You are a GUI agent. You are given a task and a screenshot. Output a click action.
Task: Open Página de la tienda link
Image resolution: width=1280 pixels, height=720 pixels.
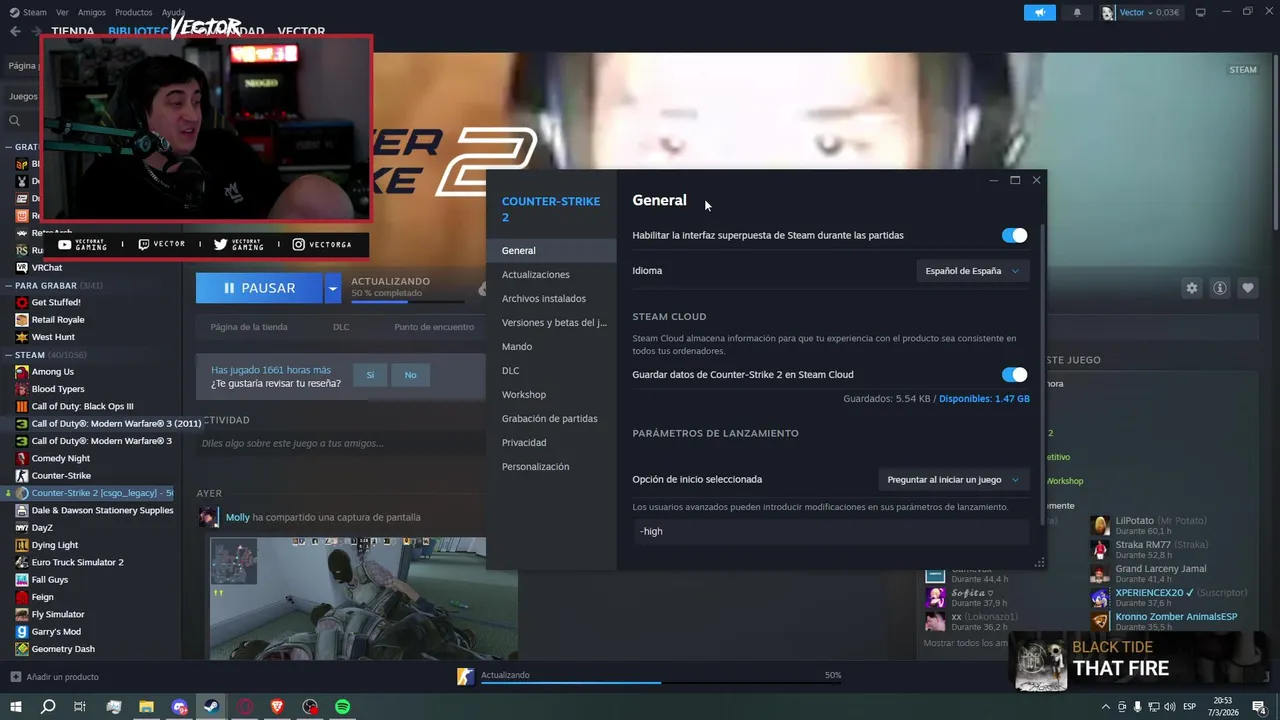point(249,327)
